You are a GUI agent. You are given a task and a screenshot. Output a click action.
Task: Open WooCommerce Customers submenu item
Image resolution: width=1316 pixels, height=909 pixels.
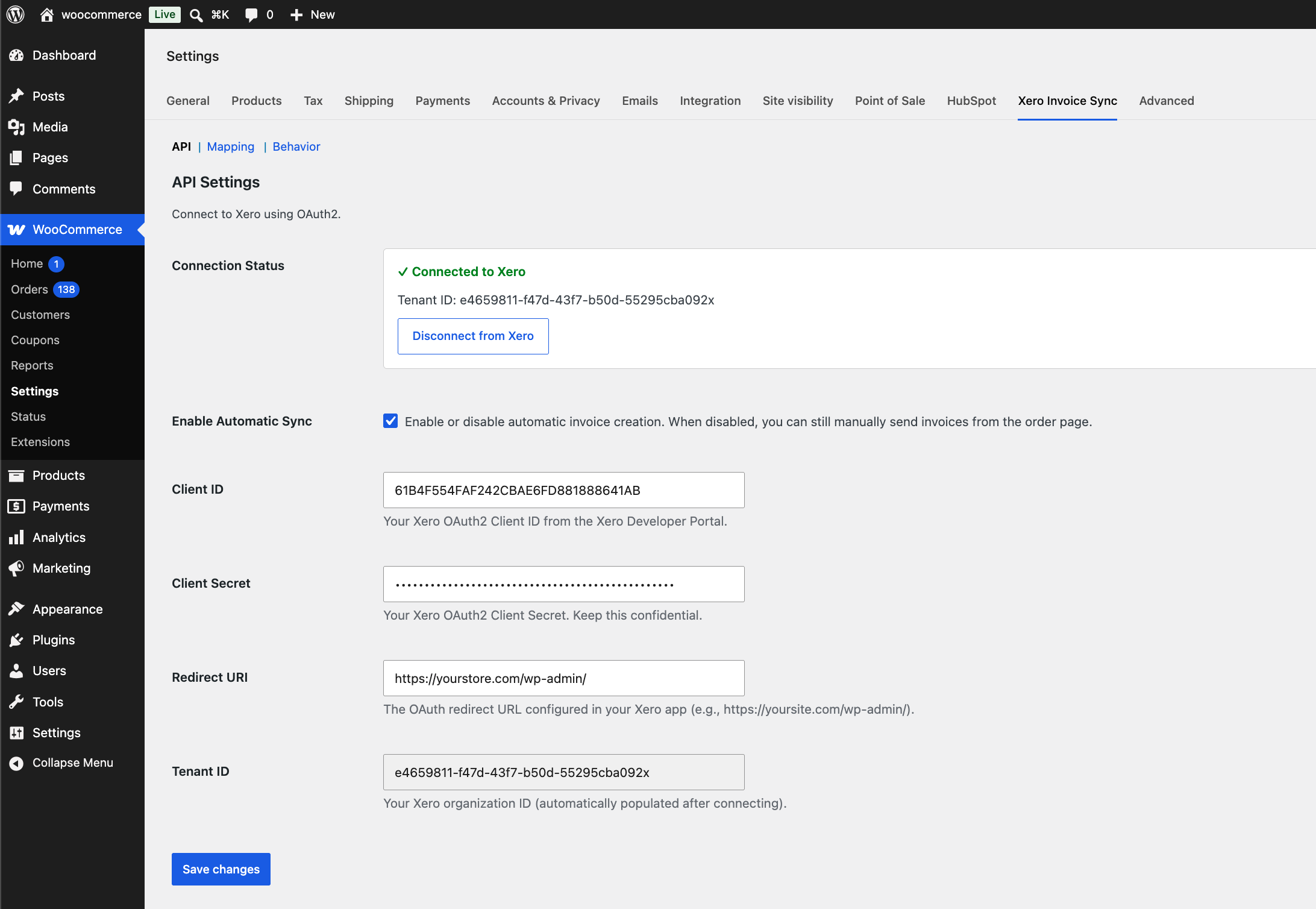pos(40,315)
